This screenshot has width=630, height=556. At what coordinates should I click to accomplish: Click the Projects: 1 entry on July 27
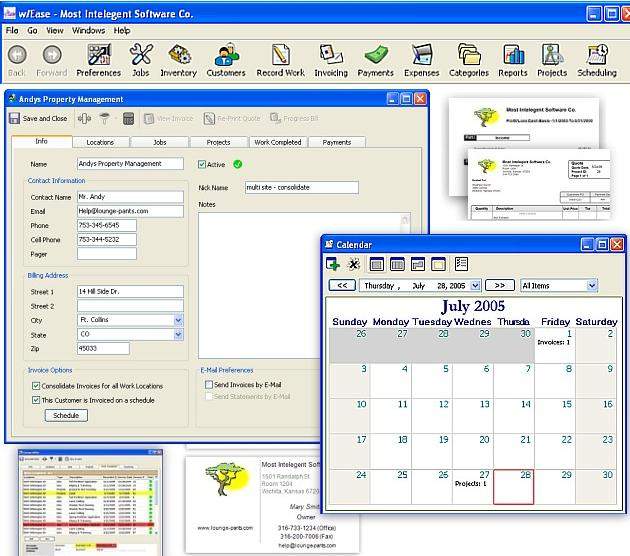[x=470, y=484]
